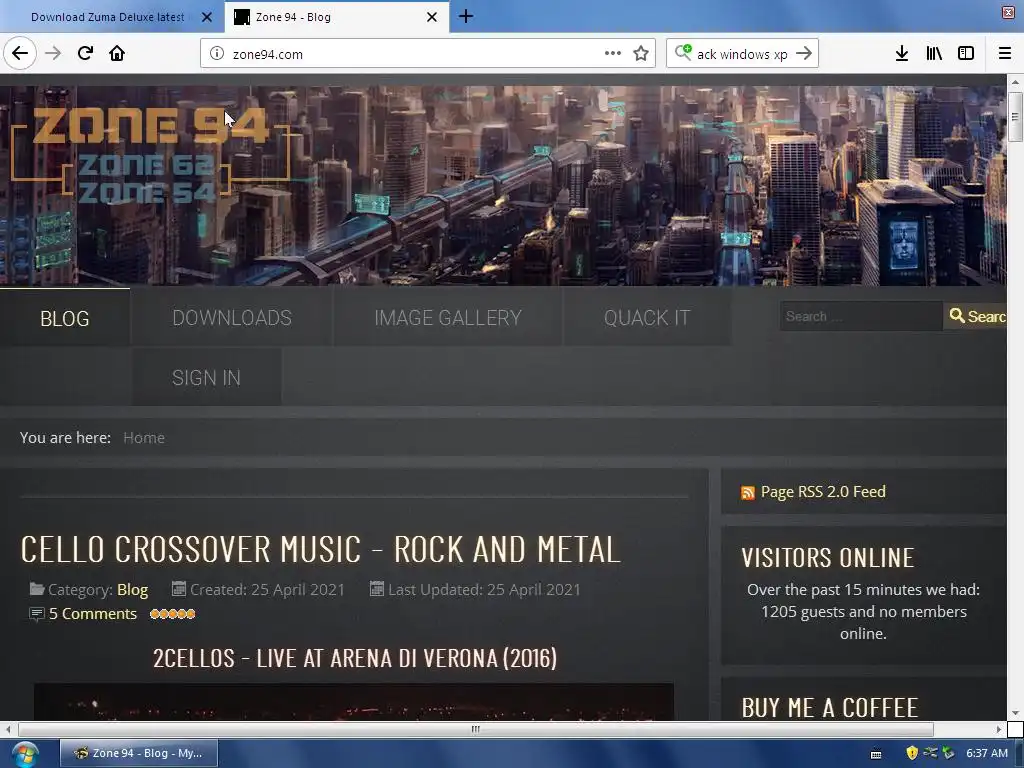Image resolution: width=1024 pixels, height=768 pixels.
Task: Play the 2Cellos concert video thumbnail
Action: (353, 702)
